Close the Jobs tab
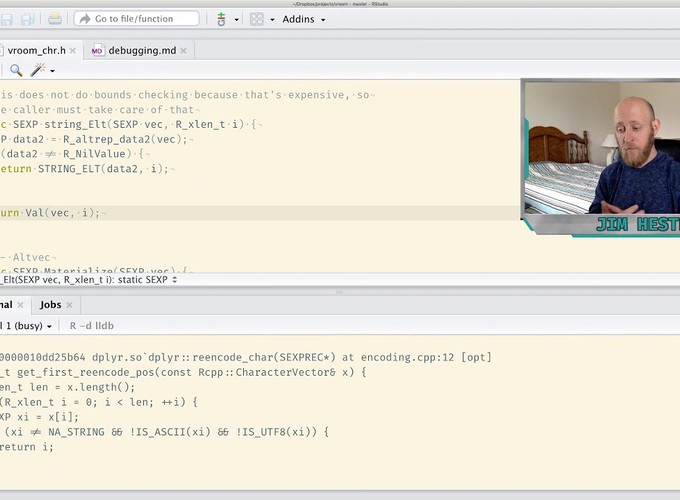The width and height of the screenshot is (680, 500). pos(69,305)
